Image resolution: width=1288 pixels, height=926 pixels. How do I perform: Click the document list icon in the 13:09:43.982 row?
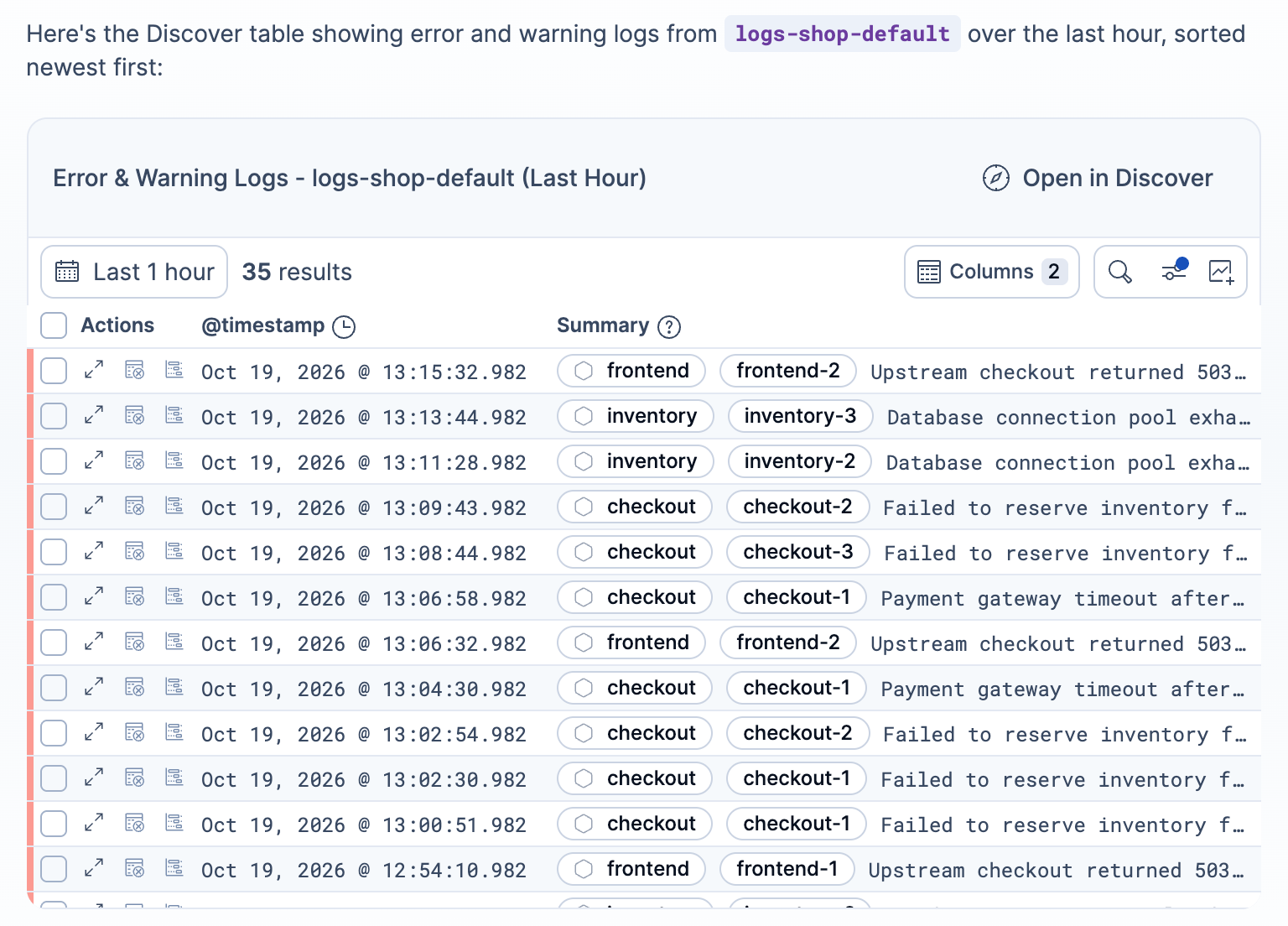(174, 505)
